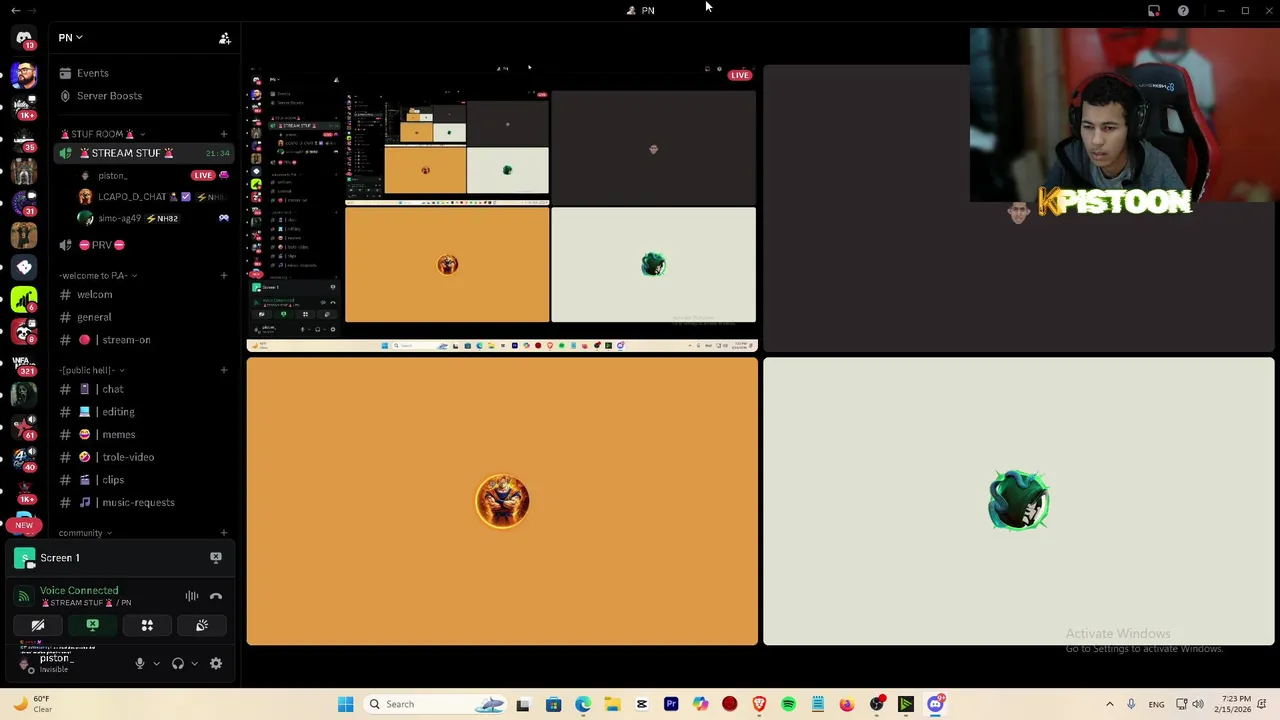Mute microphone in user panel

coord(139,663)
